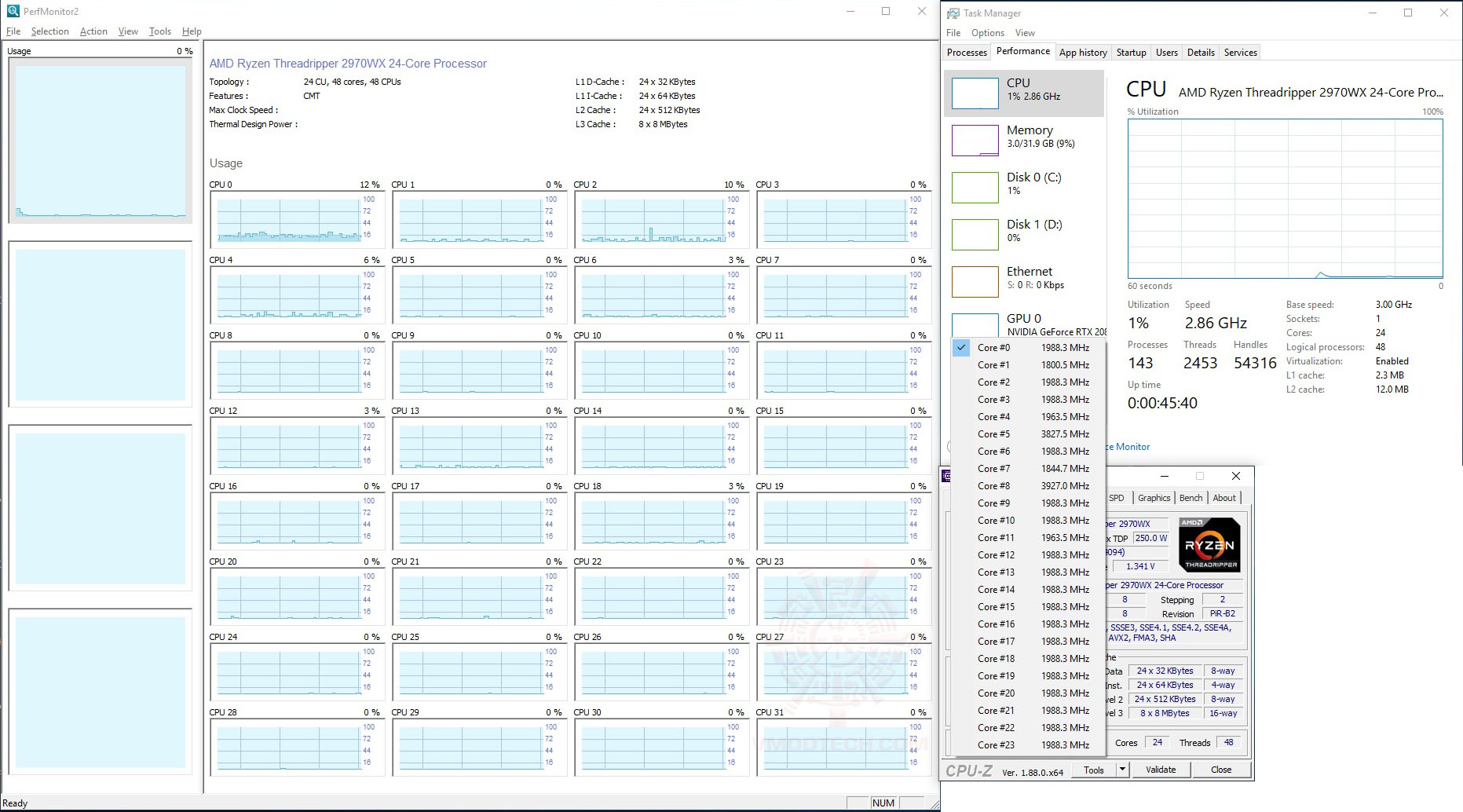Choose Core #4 from the core list
This screenshot has height=812, width=1463.
[1027, 417]
